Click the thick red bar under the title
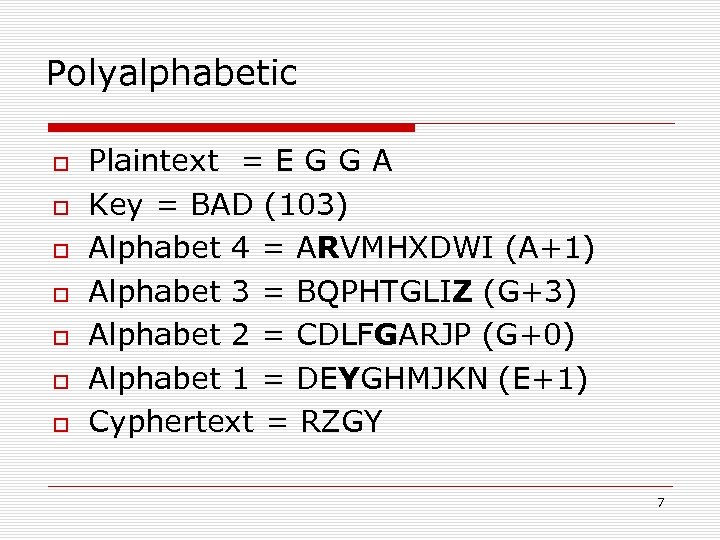This screenshot has width=720, height=540. coord(232,128)
